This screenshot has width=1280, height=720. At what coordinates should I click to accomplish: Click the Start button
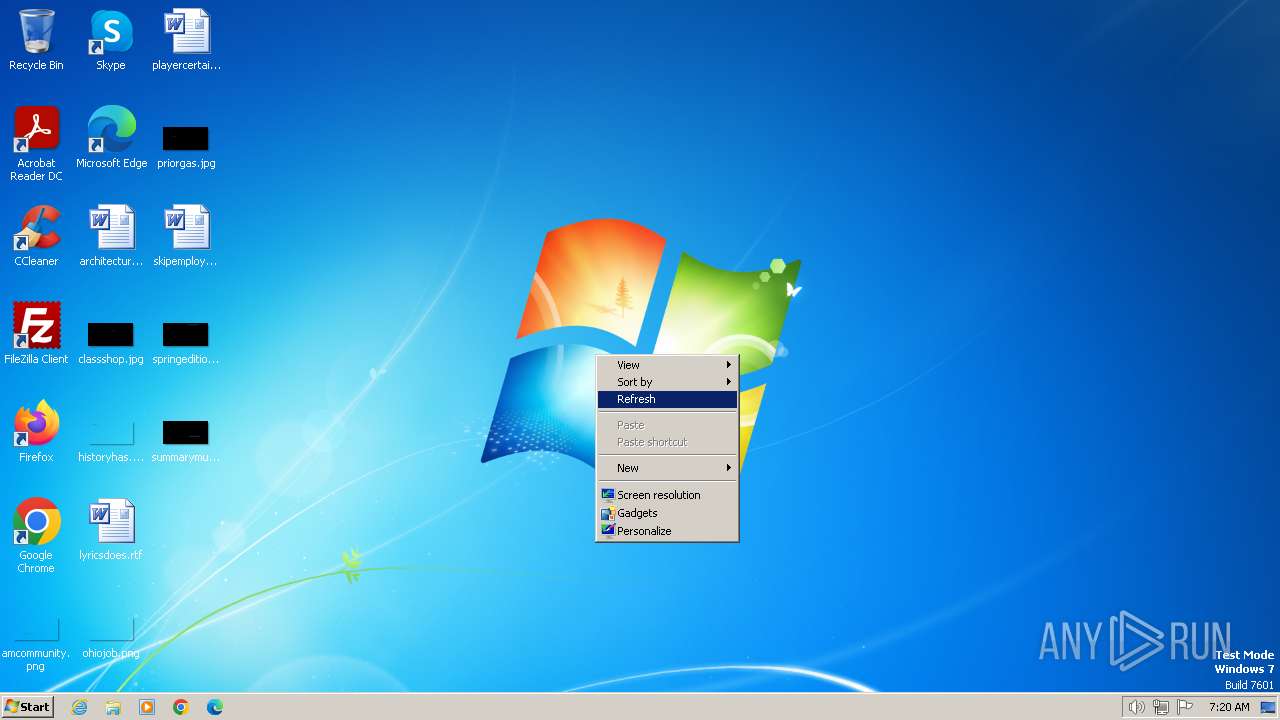27,707
